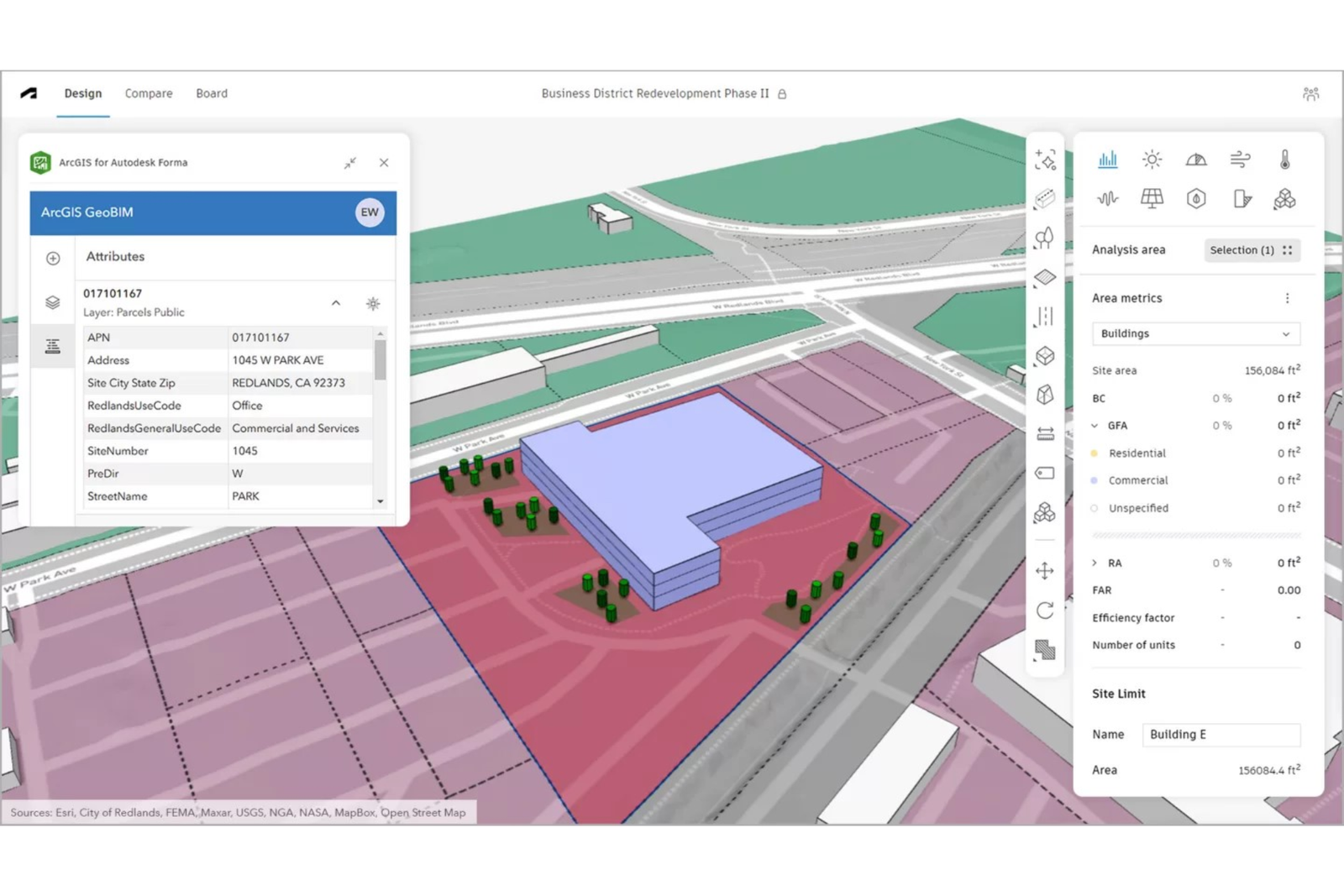This screenshot has height=896, width=1344.
Task: Select the measure ruler tool
Action: click(1045, 434)
